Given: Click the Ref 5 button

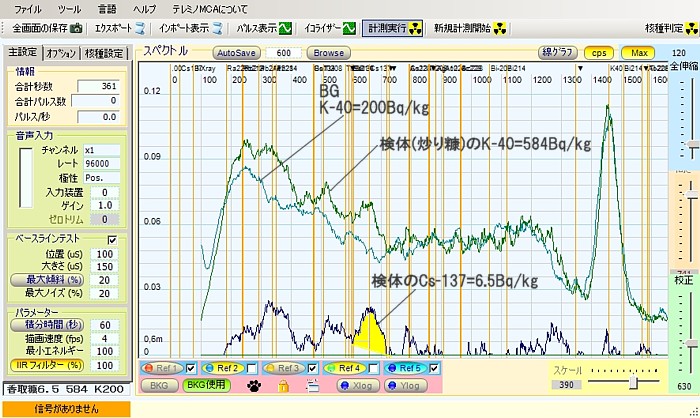Looking at the screenshot, I should click(405, 368).
